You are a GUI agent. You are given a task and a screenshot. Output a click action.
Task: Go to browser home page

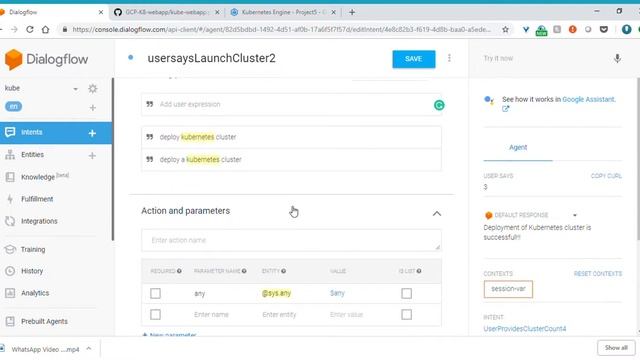(45, 29)
